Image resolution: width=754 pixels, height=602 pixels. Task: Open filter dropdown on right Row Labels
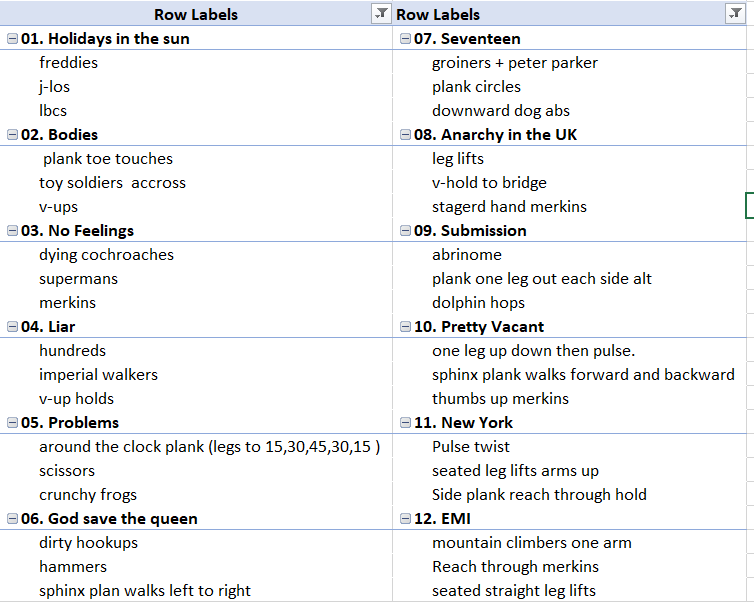coord(735,14)
